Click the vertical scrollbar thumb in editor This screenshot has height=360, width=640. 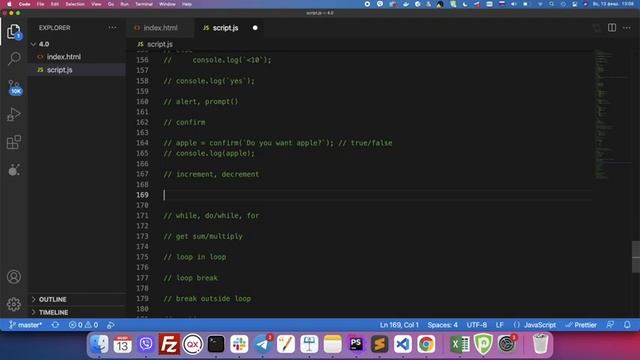coord(636,257)
